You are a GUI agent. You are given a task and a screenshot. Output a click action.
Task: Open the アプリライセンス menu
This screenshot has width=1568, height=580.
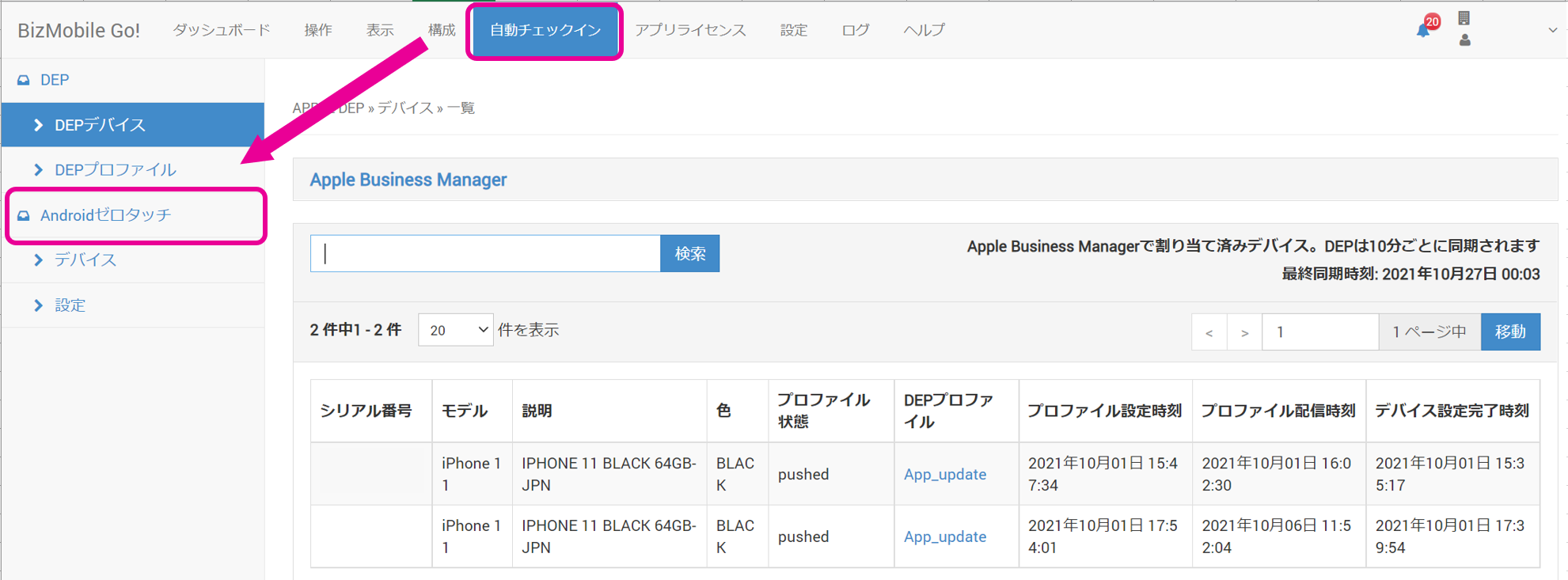tap(690, 30)
